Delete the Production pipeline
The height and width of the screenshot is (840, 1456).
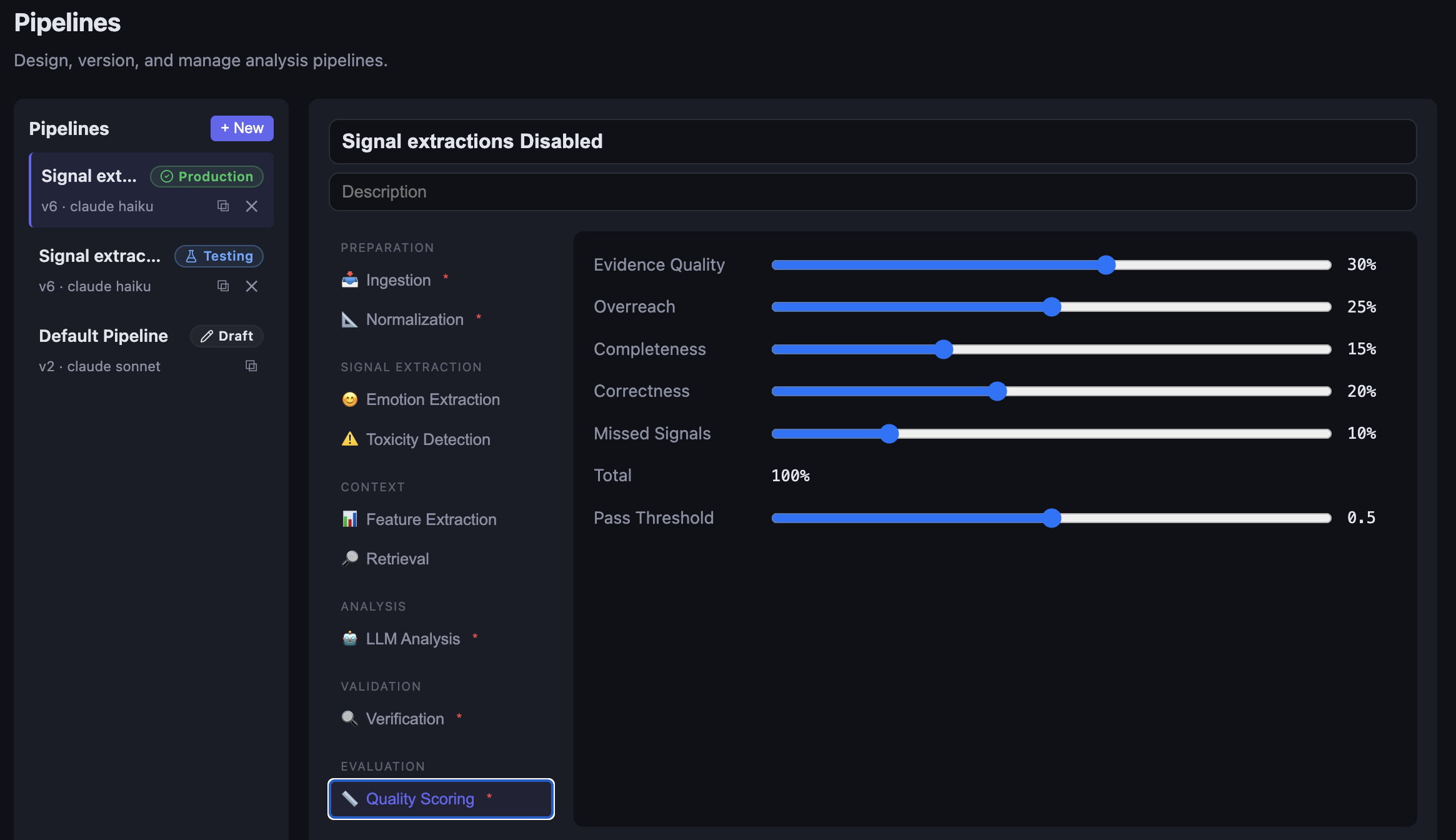[252, 206]
